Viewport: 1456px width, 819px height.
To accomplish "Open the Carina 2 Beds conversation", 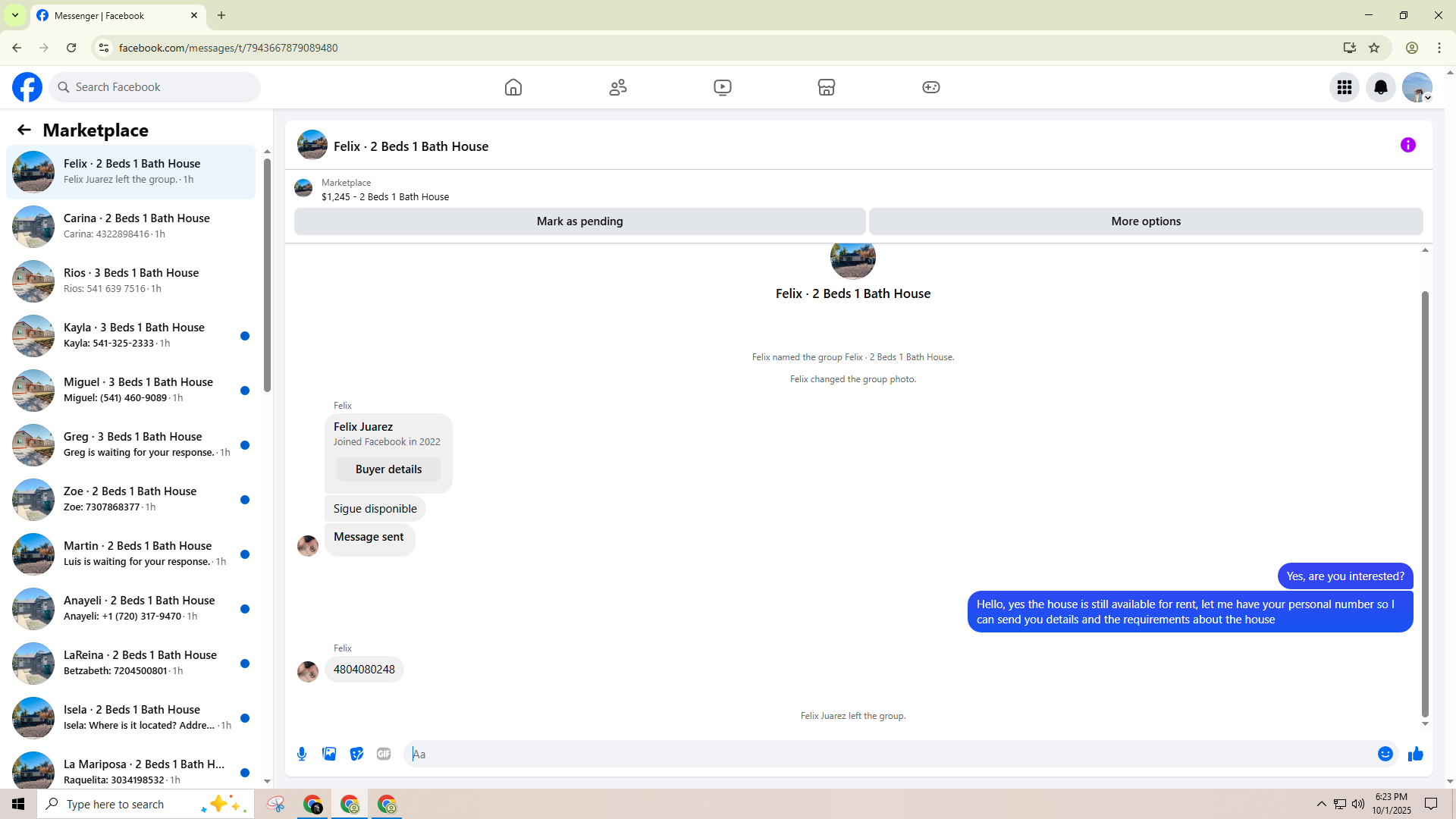I will pos(131,227).
